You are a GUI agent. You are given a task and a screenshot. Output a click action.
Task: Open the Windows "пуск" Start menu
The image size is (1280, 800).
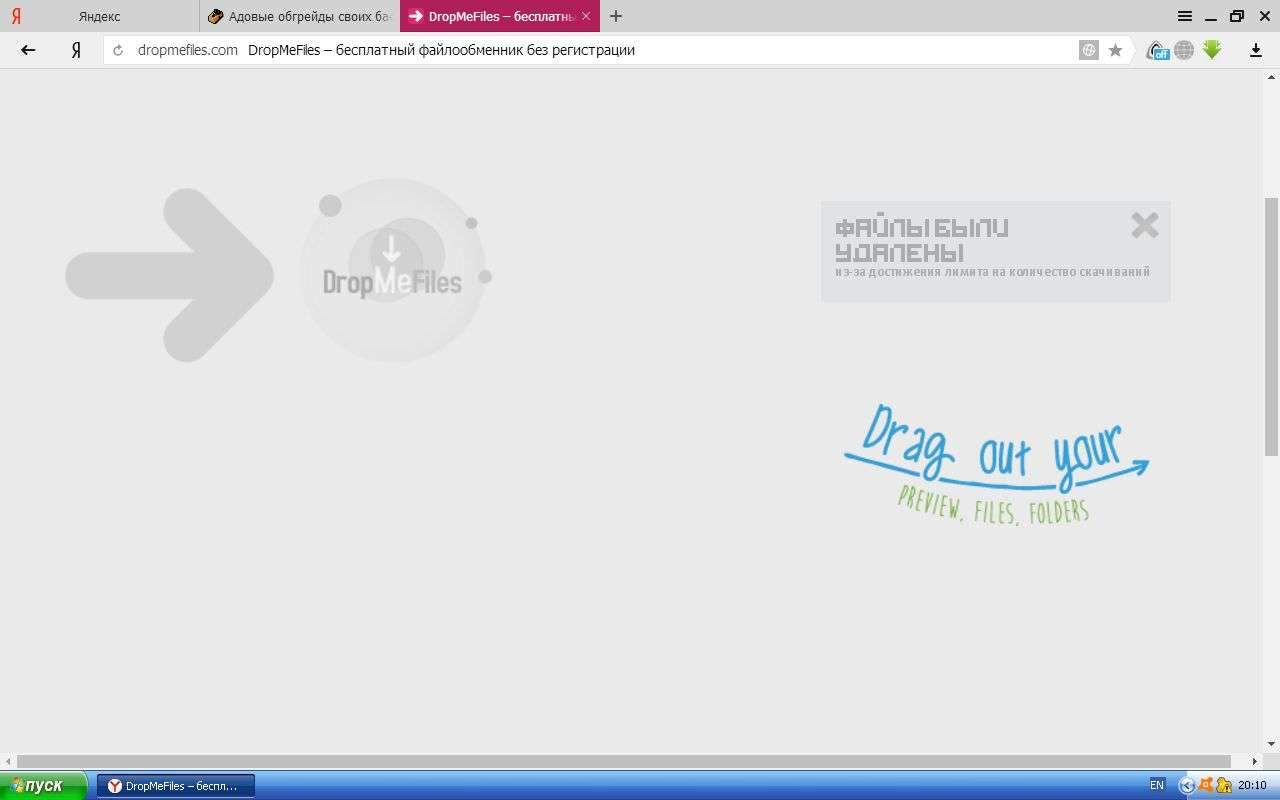point(44,785)
